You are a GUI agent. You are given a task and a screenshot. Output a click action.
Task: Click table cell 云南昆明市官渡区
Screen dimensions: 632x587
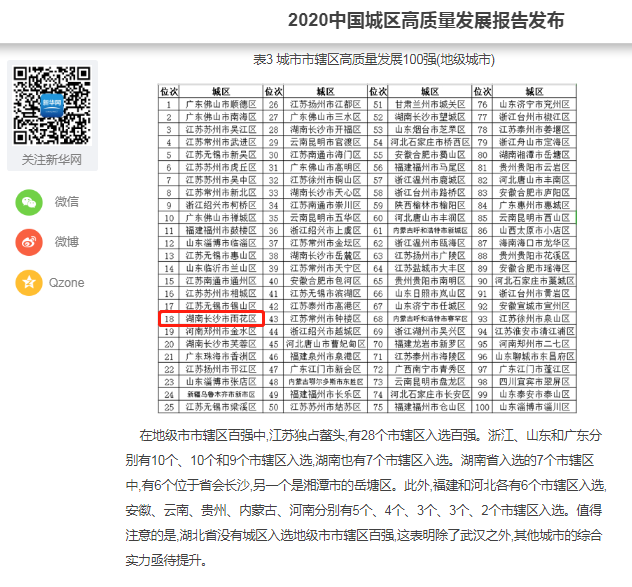pos(325,142)
